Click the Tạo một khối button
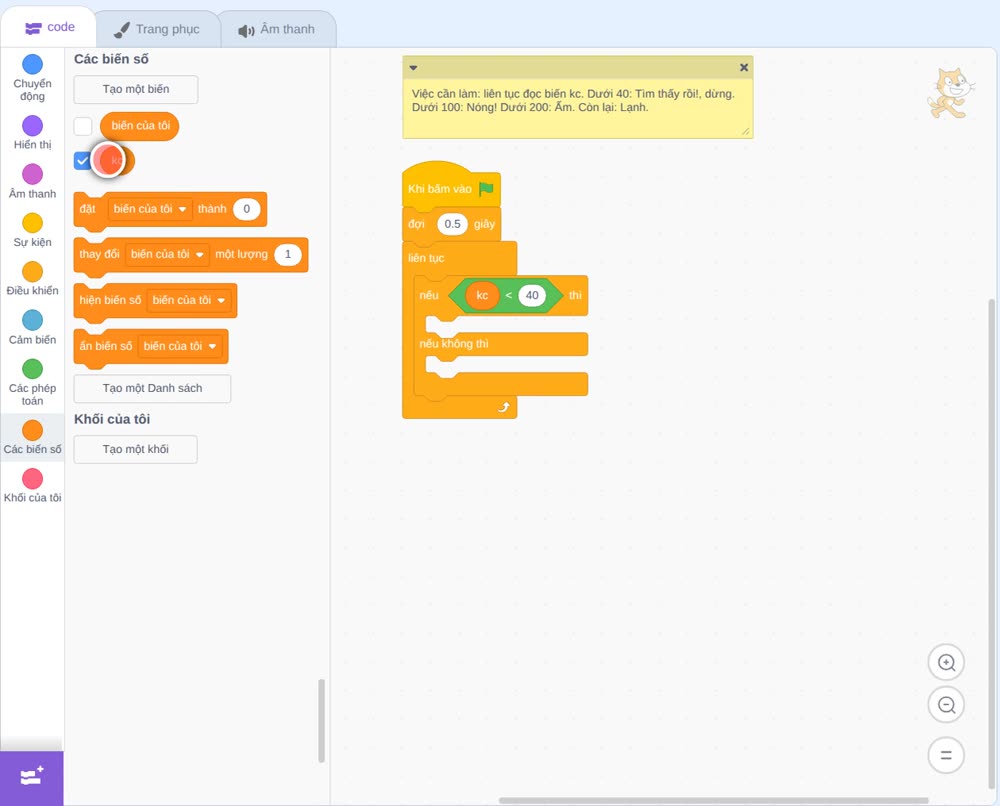Image resolution: width=1000 pixels, height=806 pixels. pos(136,450)
